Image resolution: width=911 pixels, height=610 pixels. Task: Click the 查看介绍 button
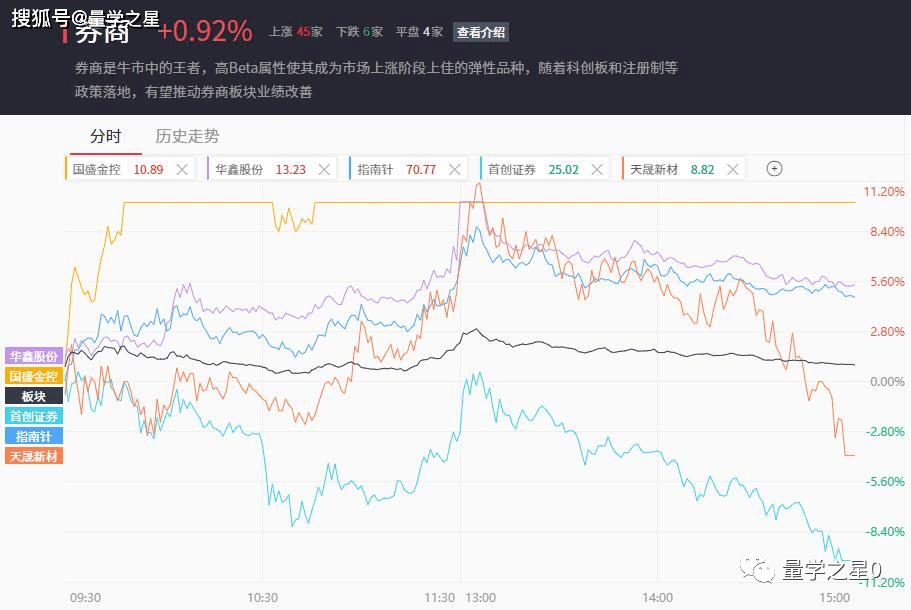(481, 32)
